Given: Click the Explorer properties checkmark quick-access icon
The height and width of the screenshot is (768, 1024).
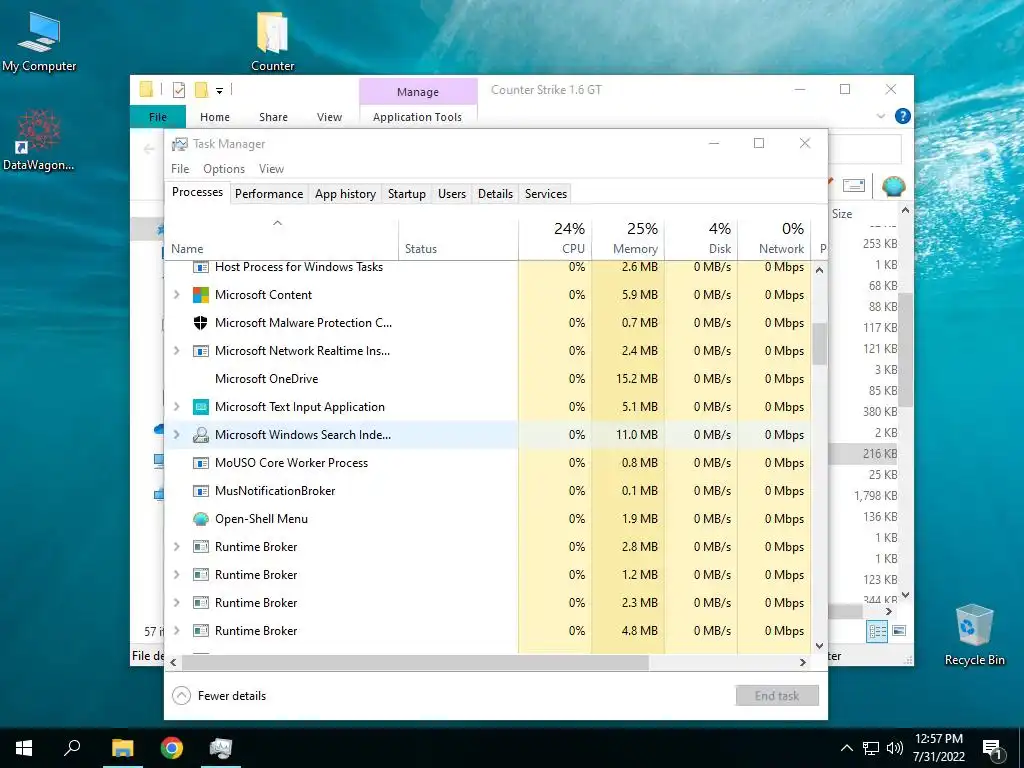Looking at the screenshot, I should click(179, 90).
